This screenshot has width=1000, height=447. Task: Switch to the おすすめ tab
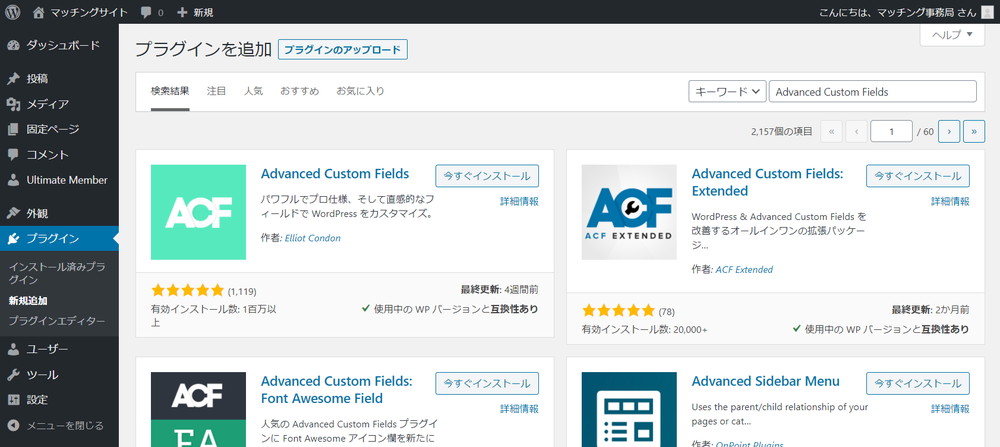pyautogui.click(x=300, y=91)
